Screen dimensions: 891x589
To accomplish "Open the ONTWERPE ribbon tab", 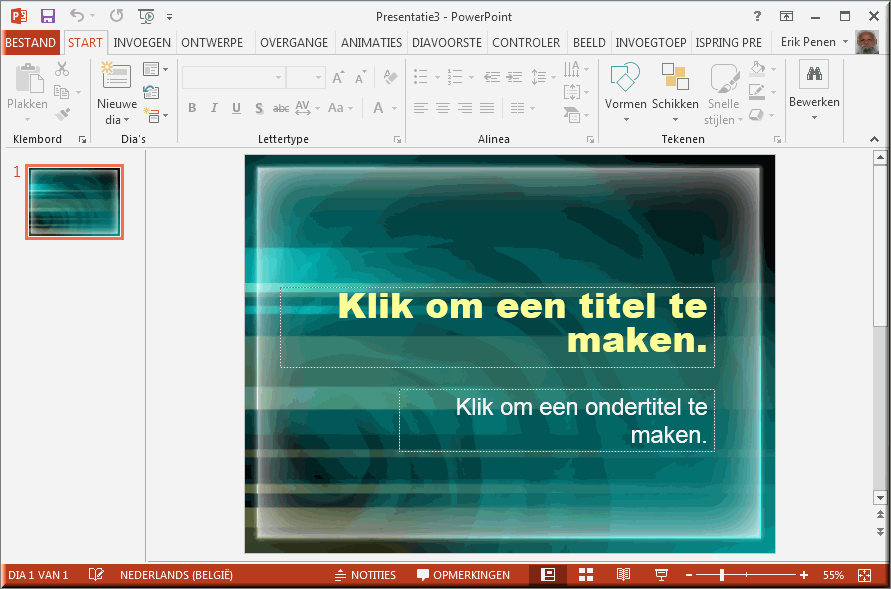I will [212, 42].
